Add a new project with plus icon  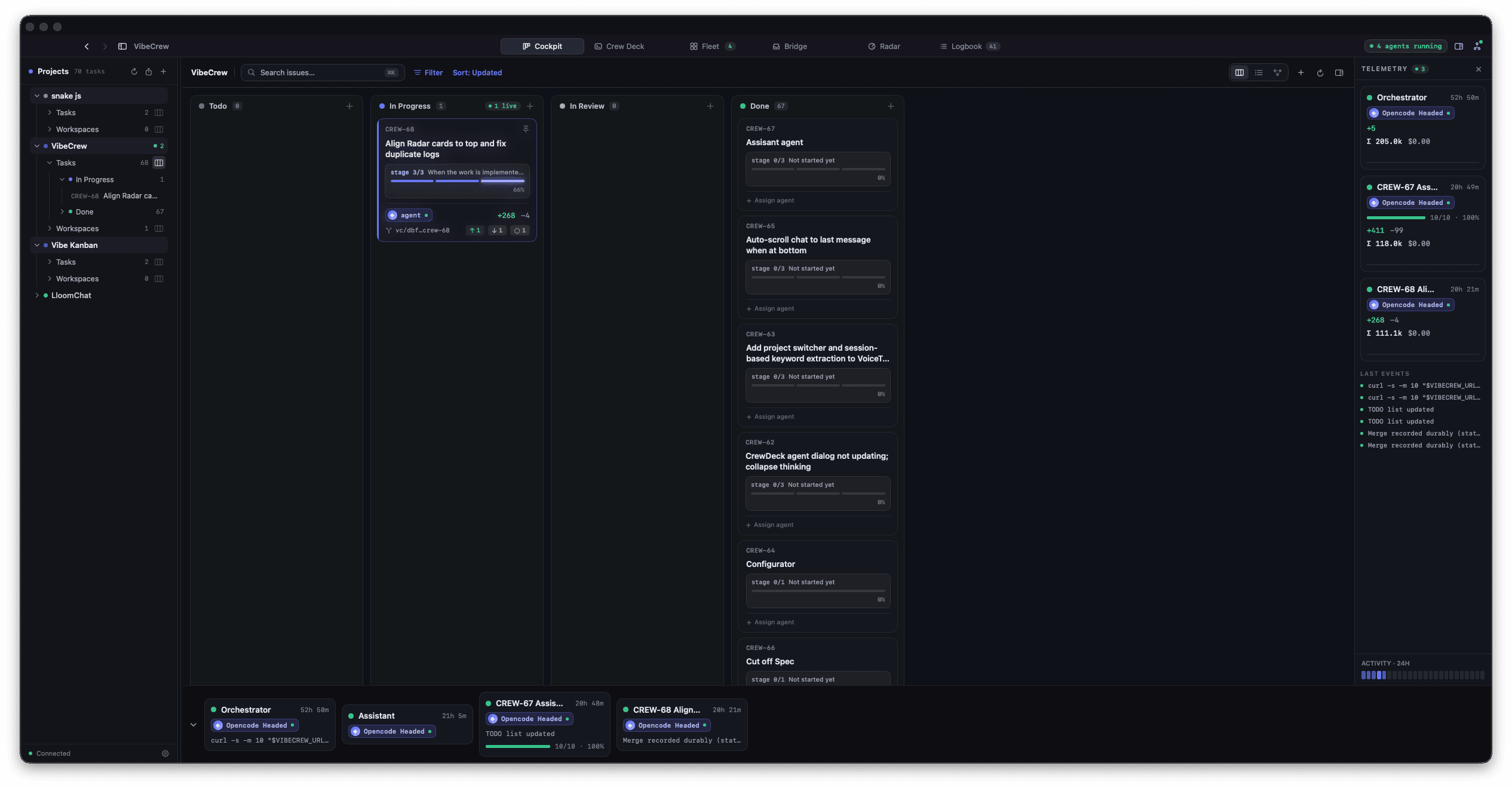click(x=163, y=71)
